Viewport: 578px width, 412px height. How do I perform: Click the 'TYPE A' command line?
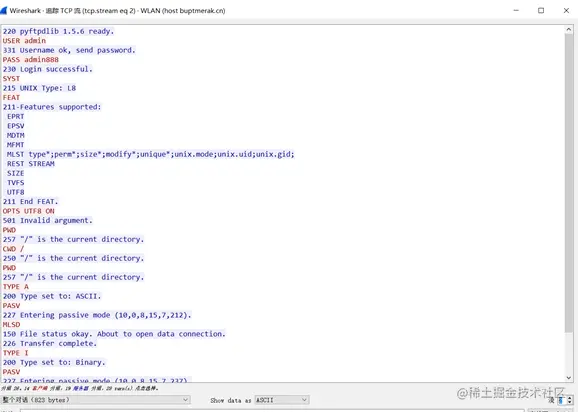point(15,287)
